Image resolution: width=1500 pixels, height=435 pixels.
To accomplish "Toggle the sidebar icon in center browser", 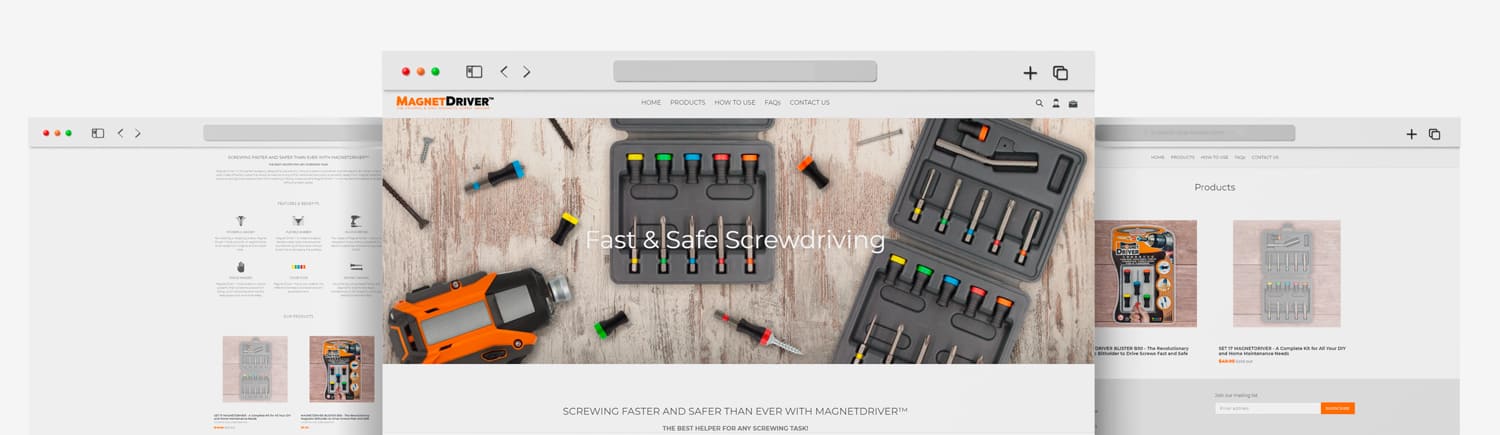I will pyautogui.click(x=474, y=72).
